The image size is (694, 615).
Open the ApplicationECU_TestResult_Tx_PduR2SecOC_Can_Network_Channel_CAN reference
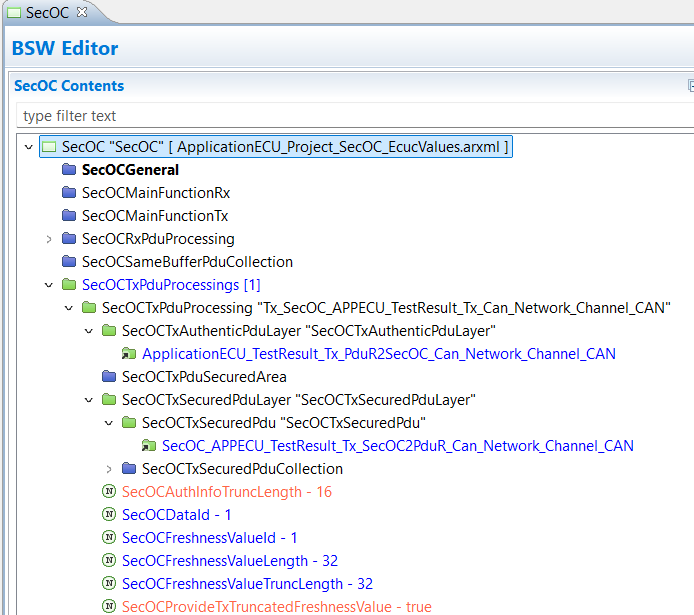[x=379, y=354]
